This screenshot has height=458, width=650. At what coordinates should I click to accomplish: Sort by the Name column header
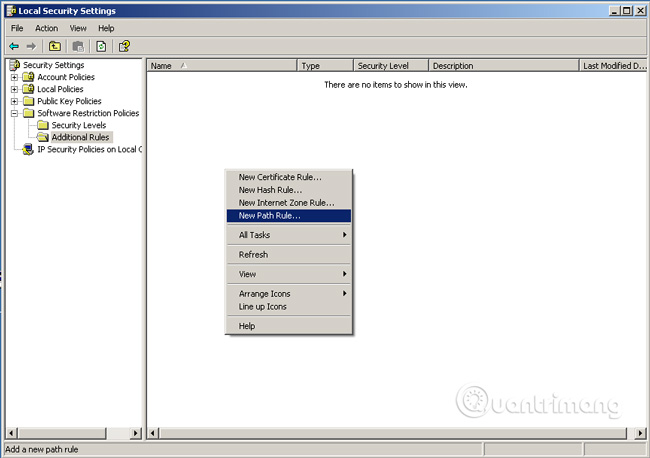(220, 65)
